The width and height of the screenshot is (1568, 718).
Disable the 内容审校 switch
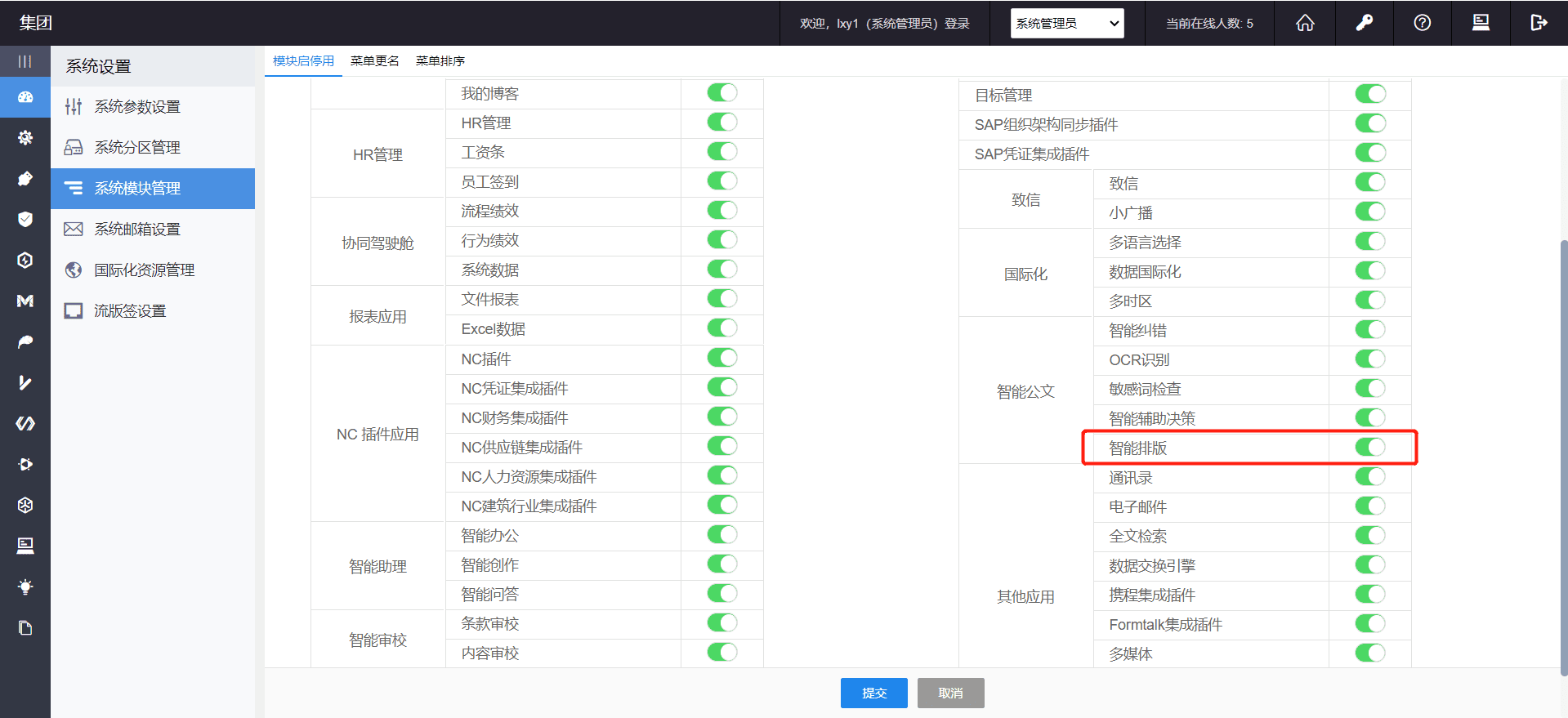(722, 653)
